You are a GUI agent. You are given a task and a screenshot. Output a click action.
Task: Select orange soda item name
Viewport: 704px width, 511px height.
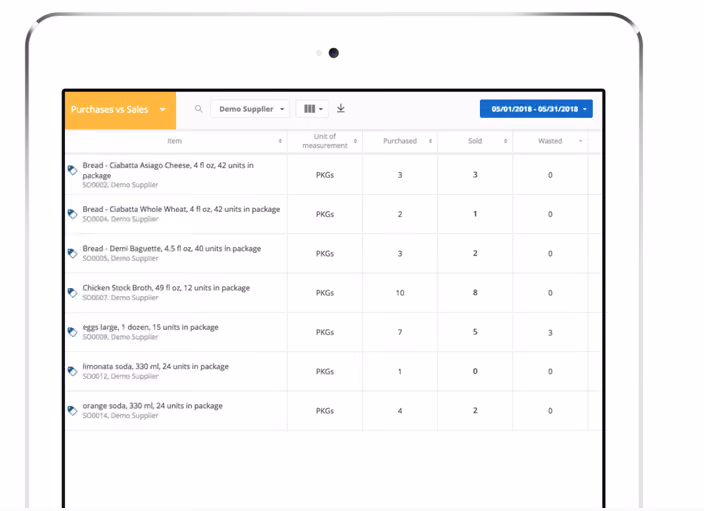tap(153, 406)
